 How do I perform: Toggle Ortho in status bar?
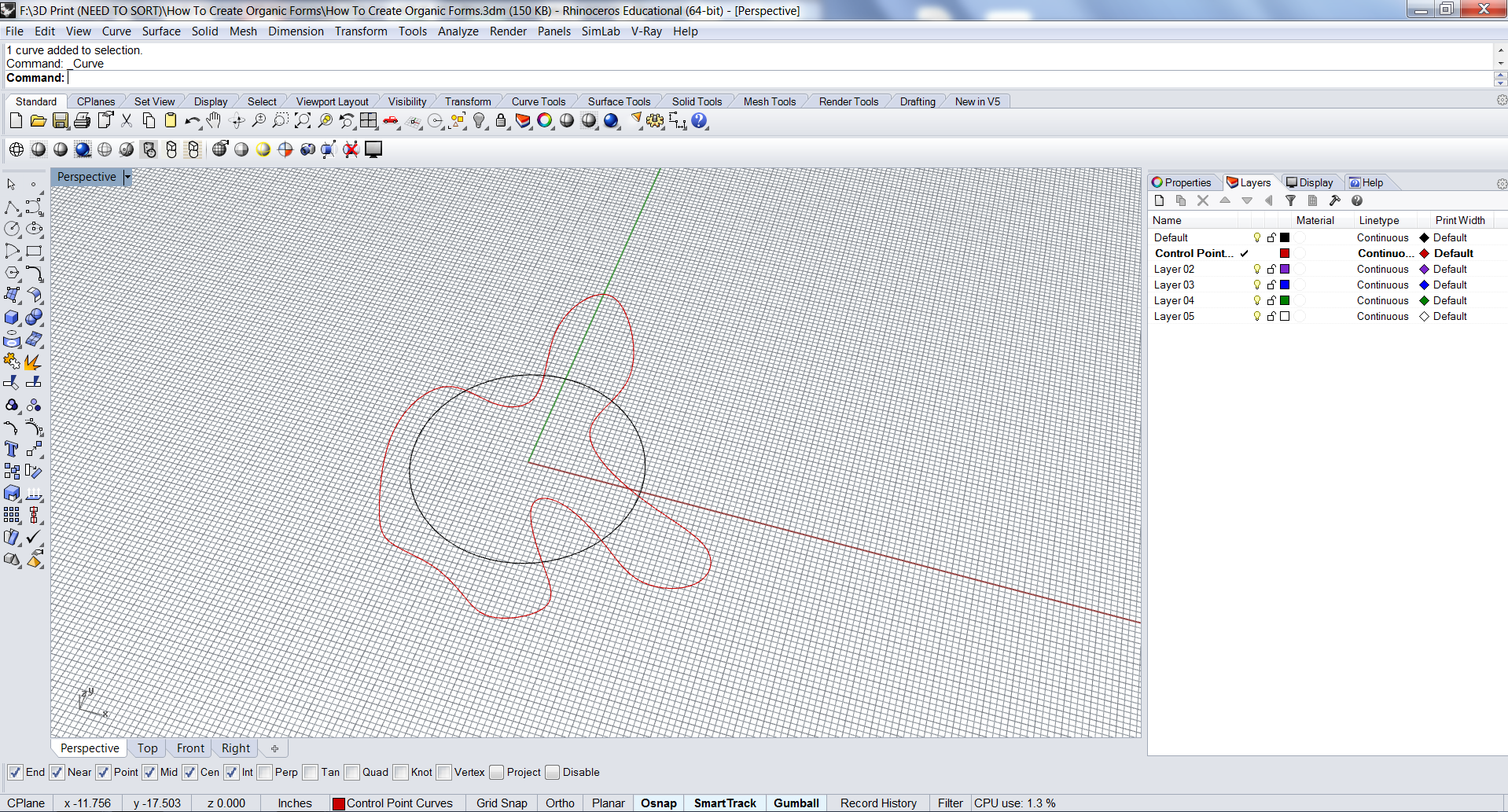pyautogui.click(x=560, y=803)
